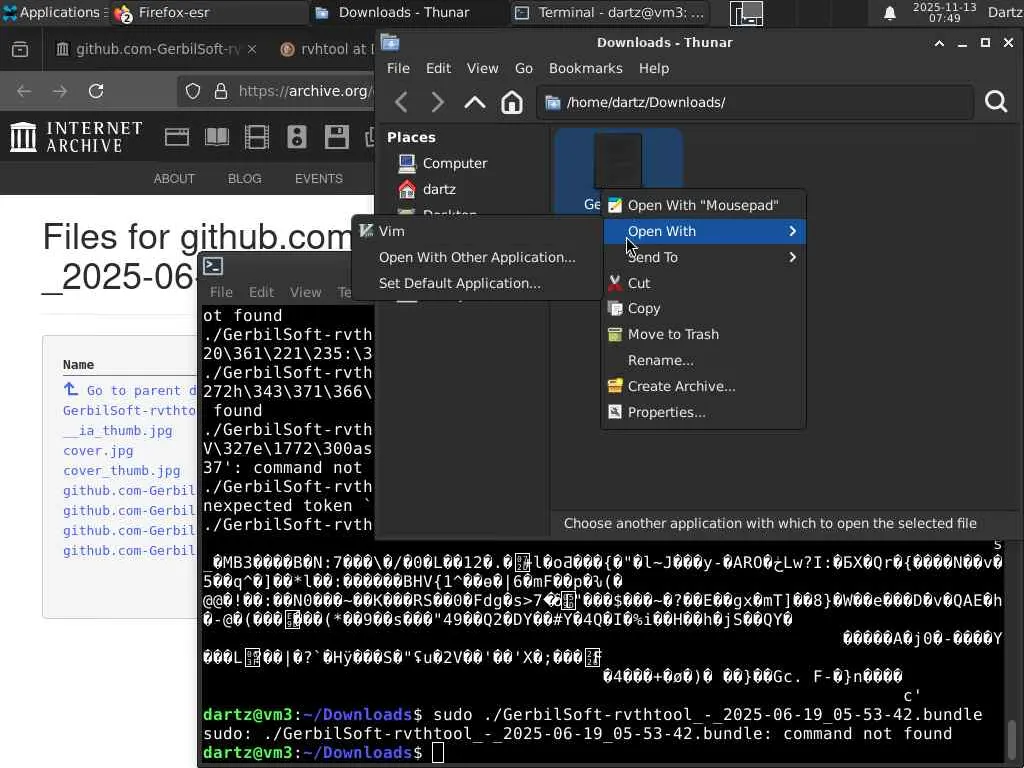
Task: Go to parent folder in Thunar
Action: click(x=475, y=103)
